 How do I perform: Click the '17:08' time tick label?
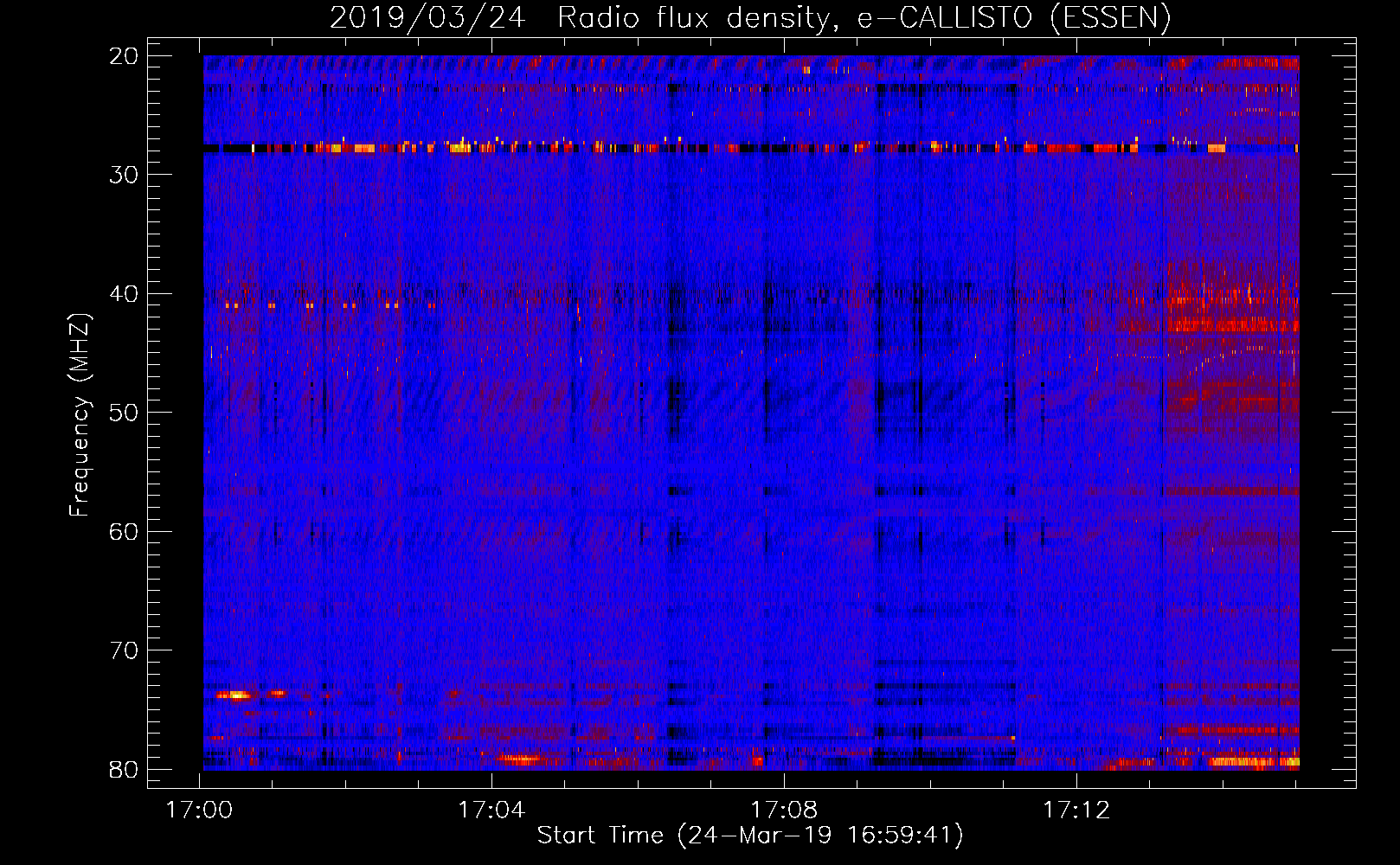click(784, 810)
